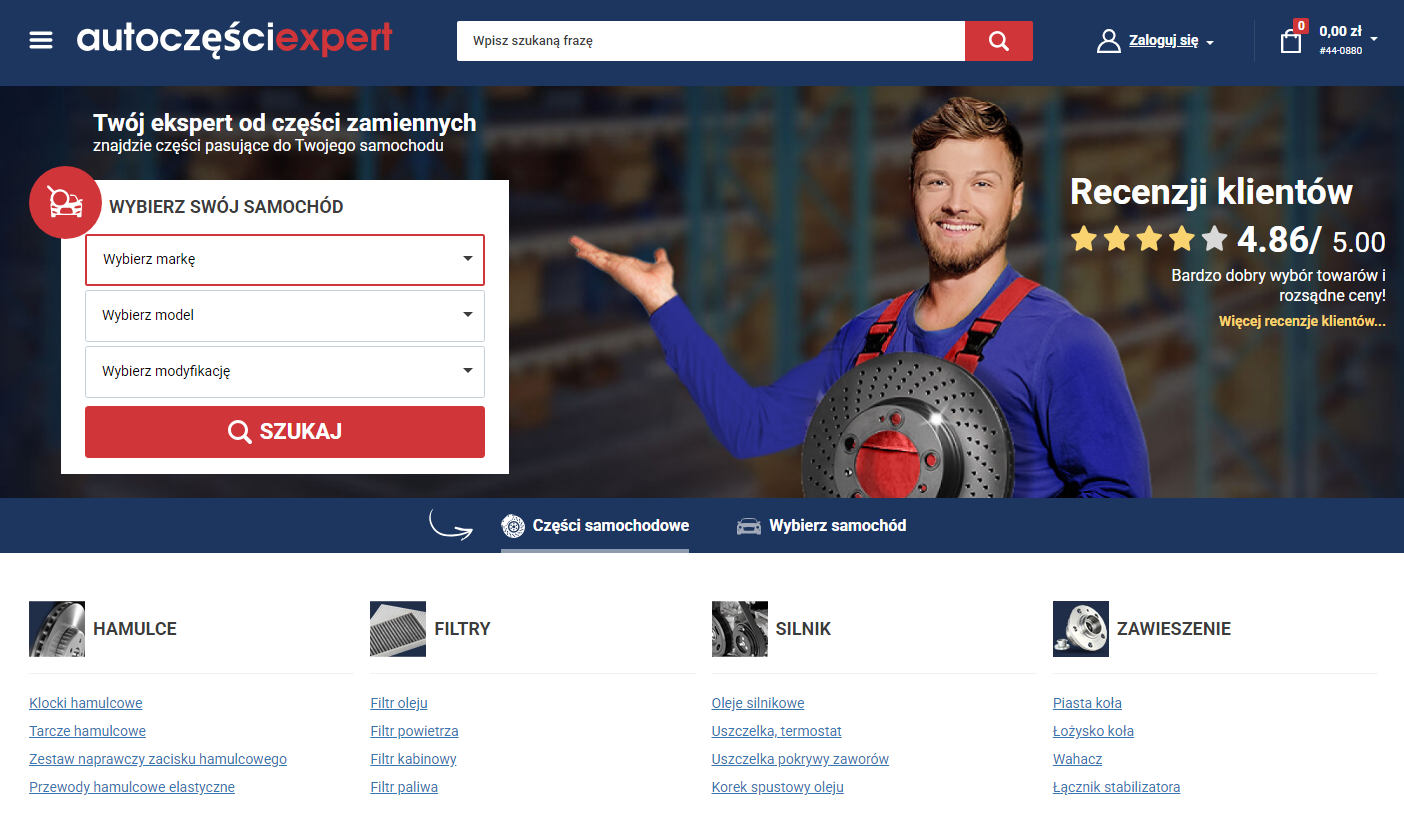Focus the Wpisz szukaną frazę search field
The height and width of the screenshot is (819, 1404).
point(710,41)
